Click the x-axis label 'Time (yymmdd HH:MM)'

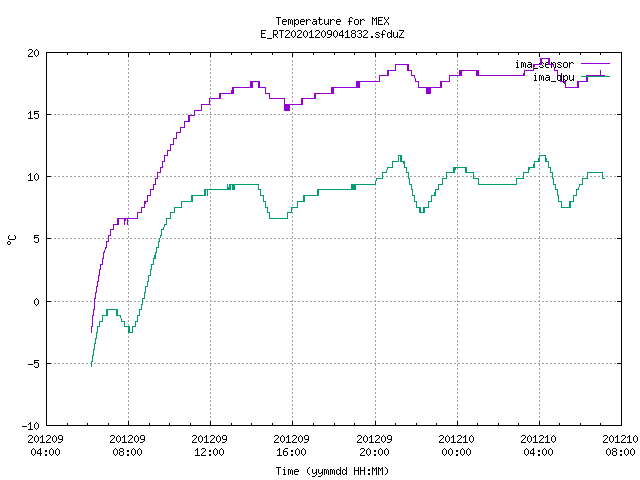[332, 471]
